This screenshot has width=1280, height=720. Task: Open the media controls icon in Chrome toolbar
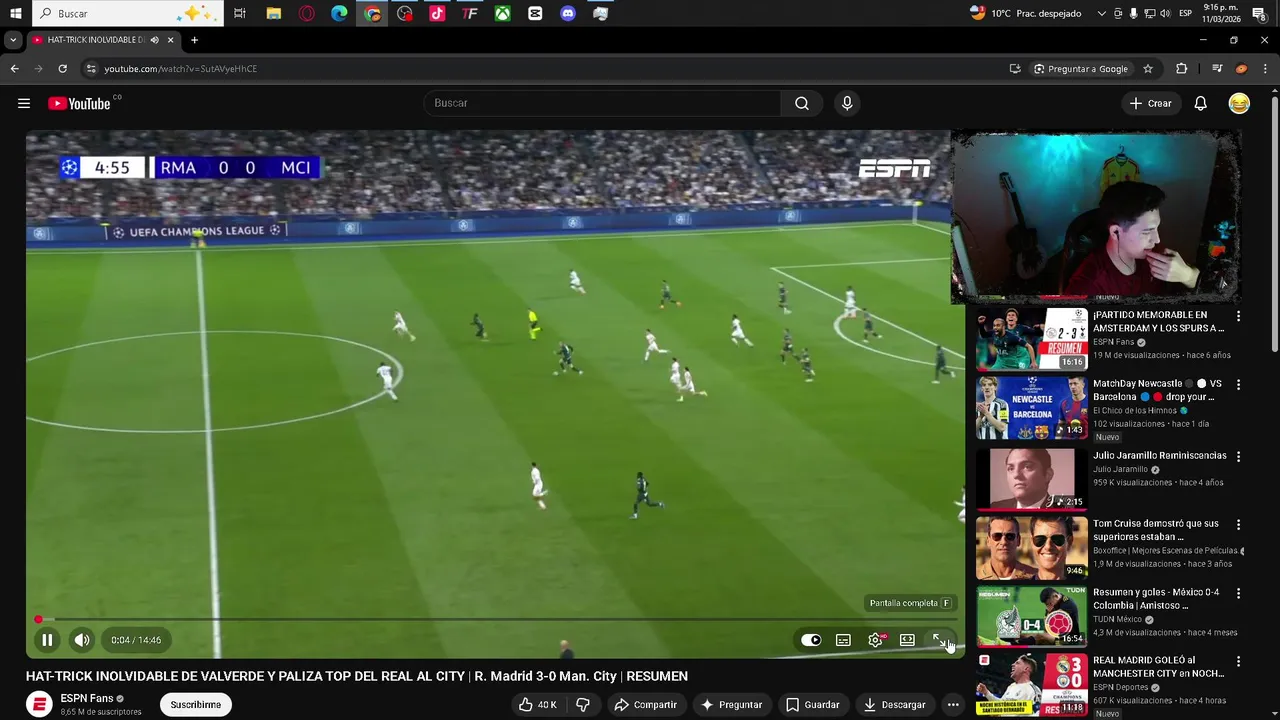click(1217, 69)
